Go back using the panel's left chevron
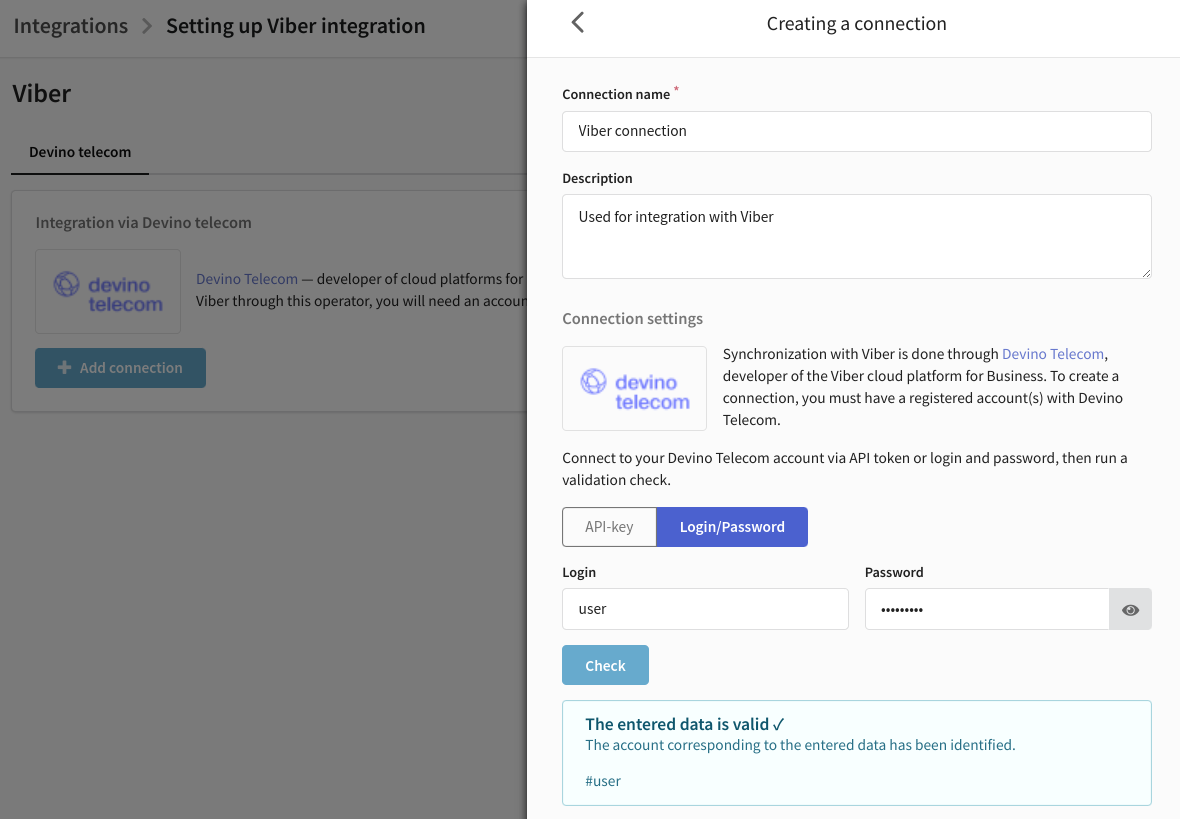The height and width of the screenshot is (819, 1180). point(578,23)
